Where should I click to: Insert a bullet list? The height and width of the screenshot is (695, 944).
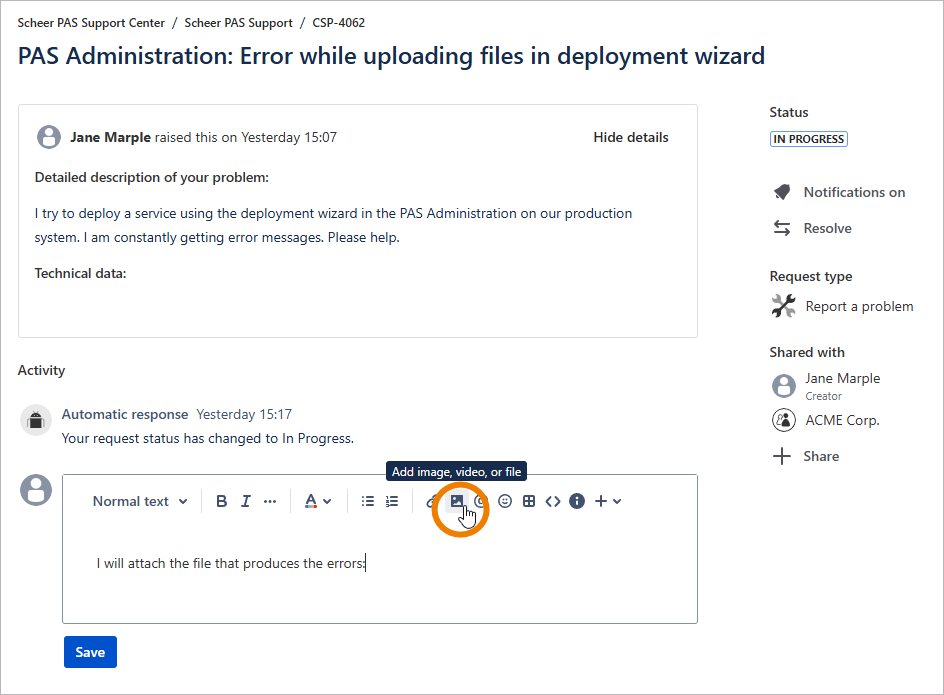(x=367, y=501)
